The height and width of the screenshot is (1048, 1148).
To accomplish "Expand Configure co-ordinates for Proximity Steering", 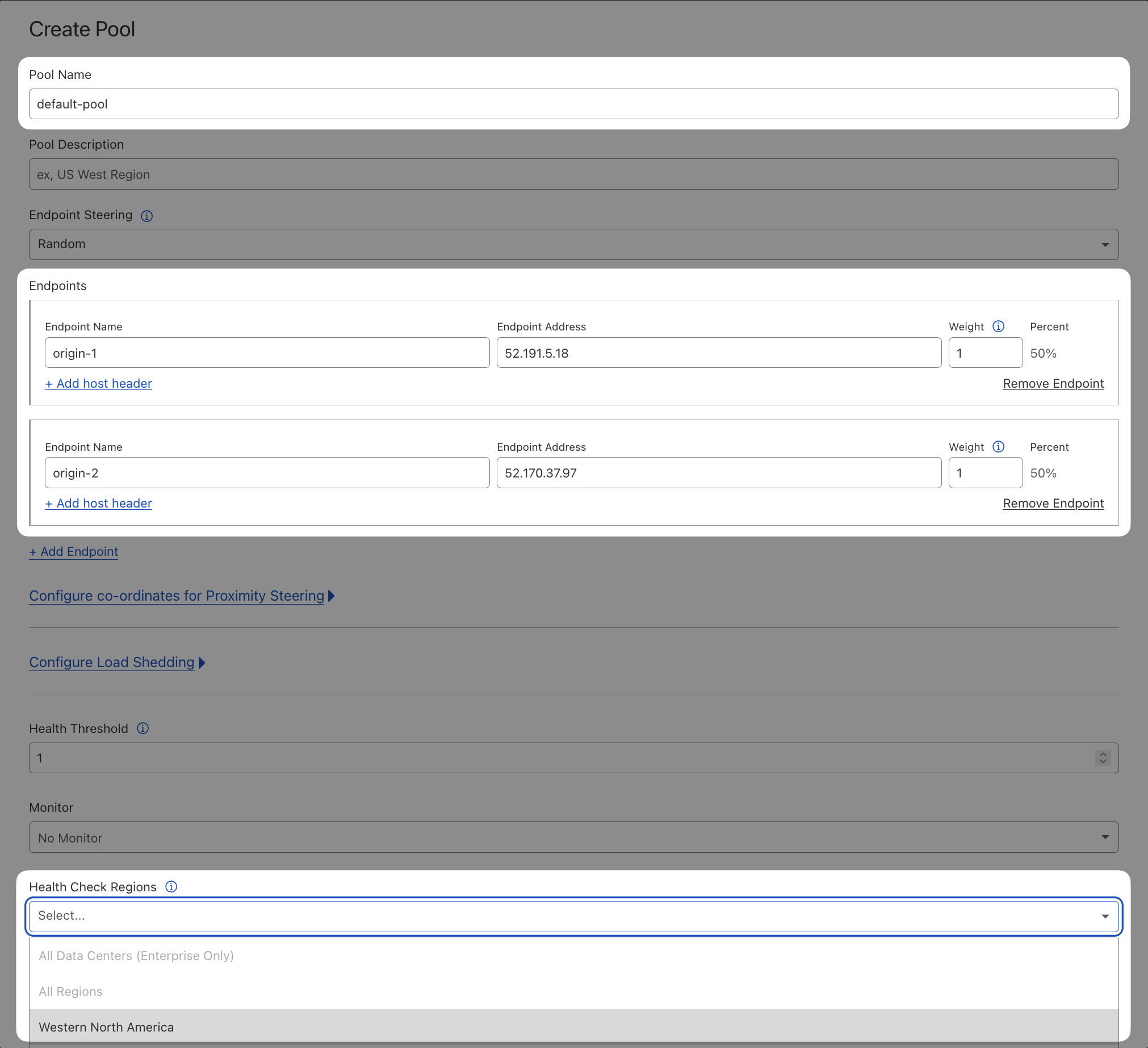I will tap(182, 596).
